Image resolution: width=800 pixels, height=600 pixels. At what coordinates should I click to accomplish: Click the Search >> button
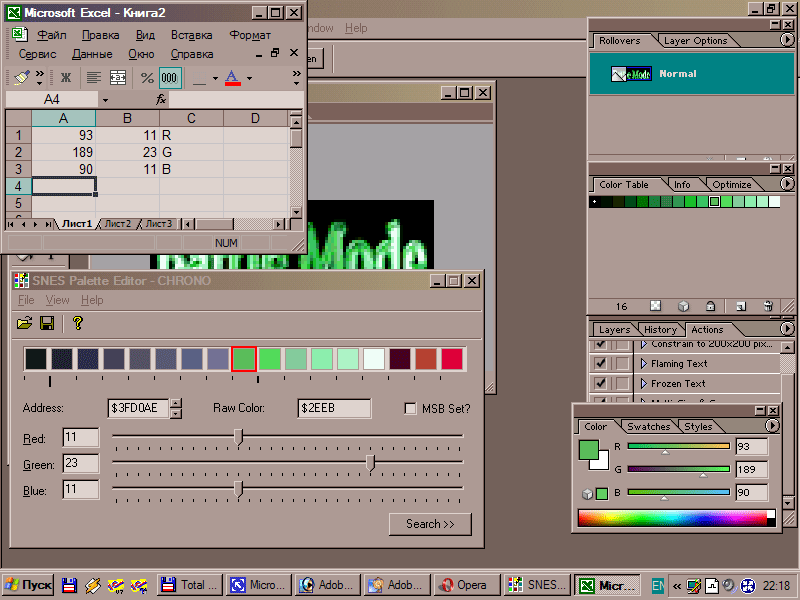[x=430, y=524]
